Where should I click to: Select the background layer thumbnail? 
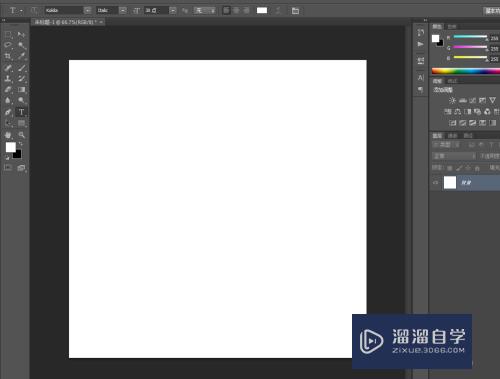pos(450,183)
